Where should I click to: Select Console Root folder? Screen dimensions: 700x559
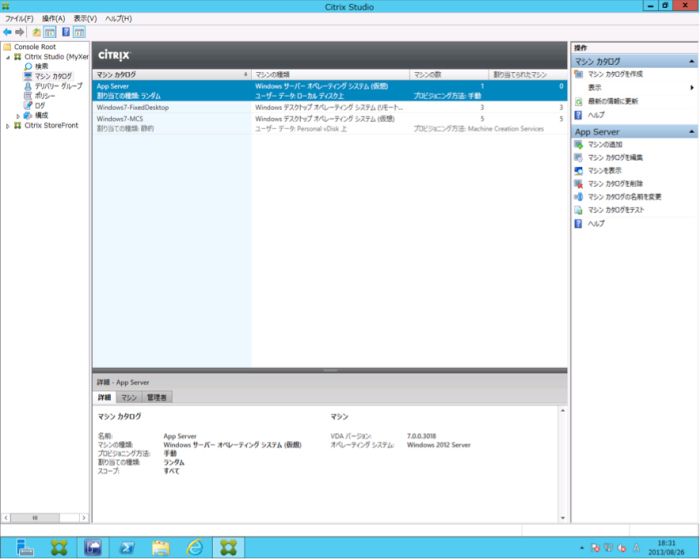pos(35,47)
